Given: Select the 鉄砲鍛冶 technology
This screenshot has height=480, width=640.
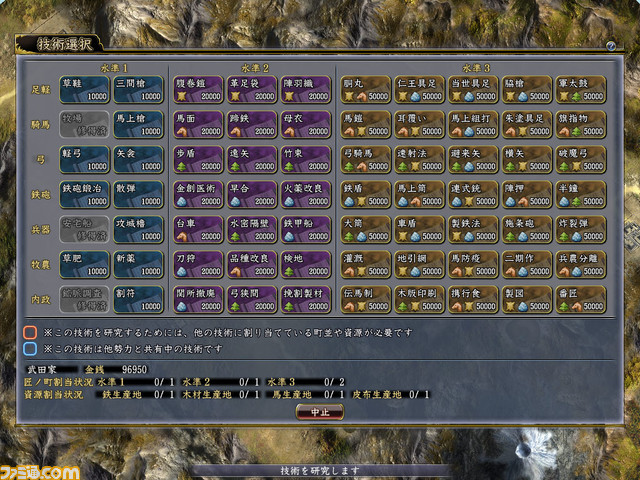Looking at the screenshot, I should [x=84, y=195].
